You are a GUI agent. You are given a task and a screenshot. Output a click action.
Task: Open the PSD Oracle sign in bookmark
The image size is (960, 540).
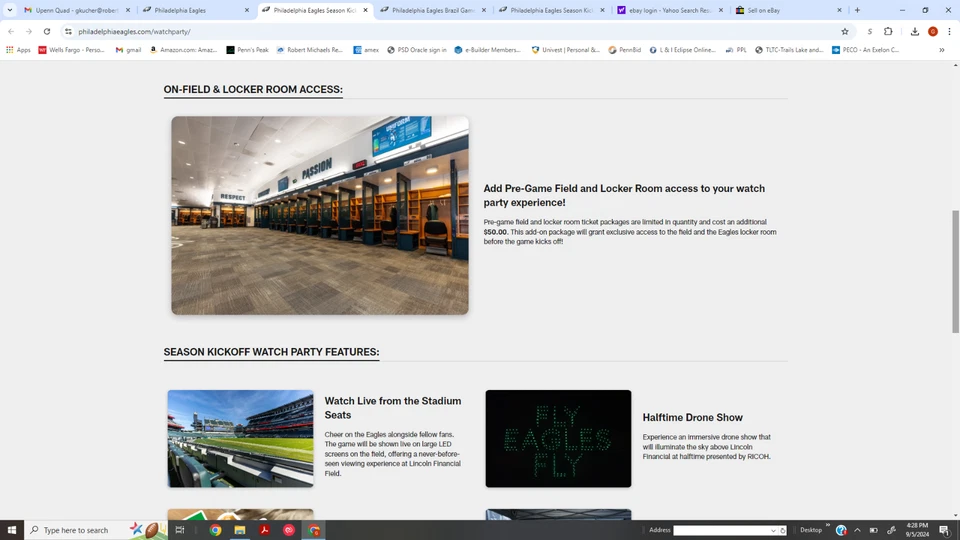(417, 50)
